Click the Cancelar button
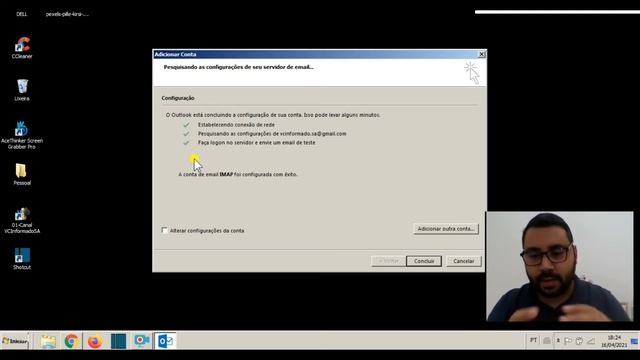Viewport: 640px width, 360px height. pyautogui.click(x=464, y=261)
